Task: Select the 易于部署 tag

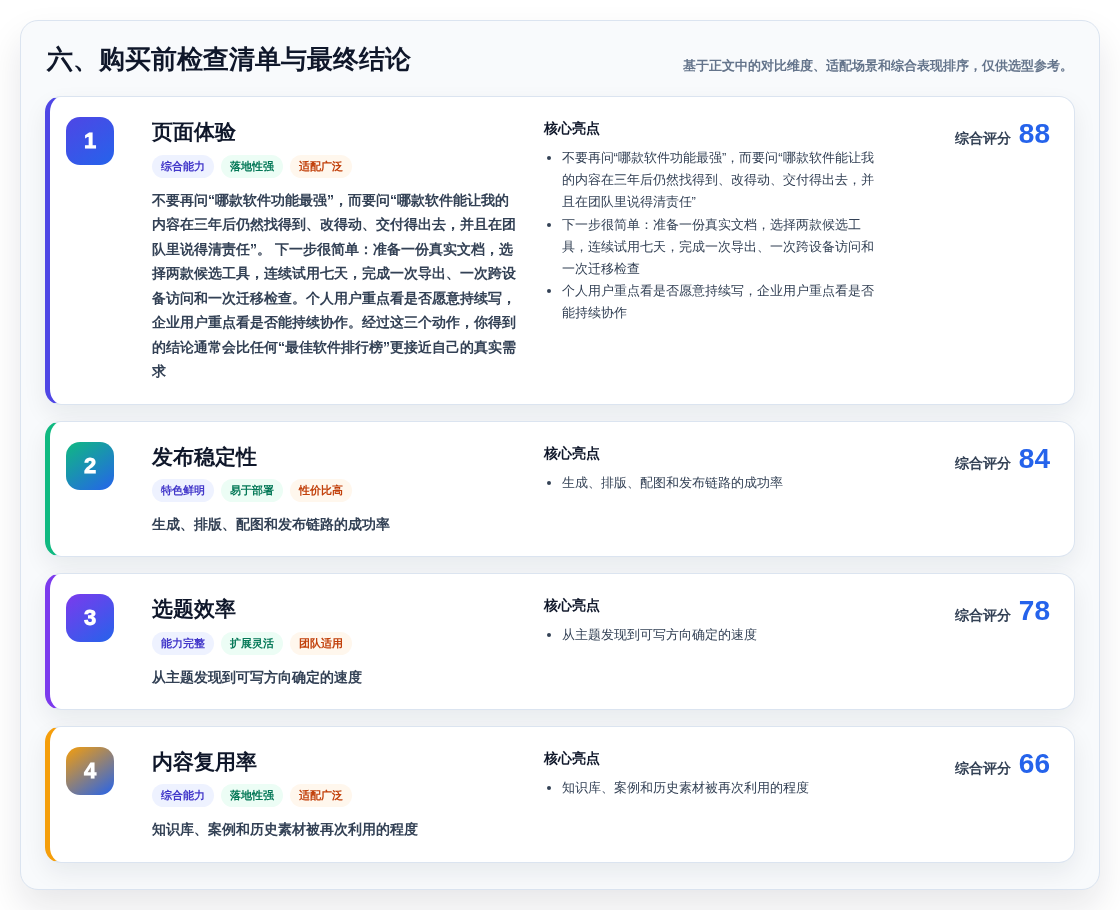Action: click(251, 491)
